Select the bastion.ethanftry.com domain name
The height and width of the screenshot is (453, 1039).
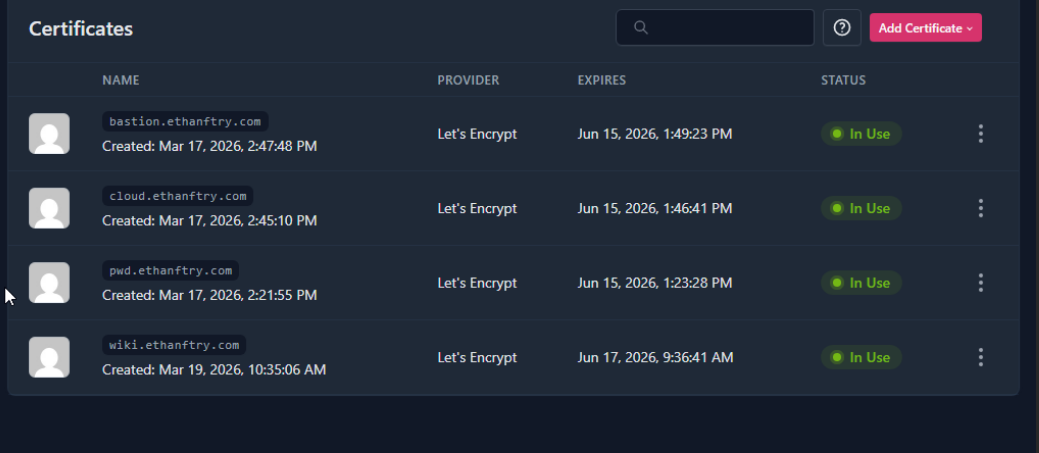point(185,122)
